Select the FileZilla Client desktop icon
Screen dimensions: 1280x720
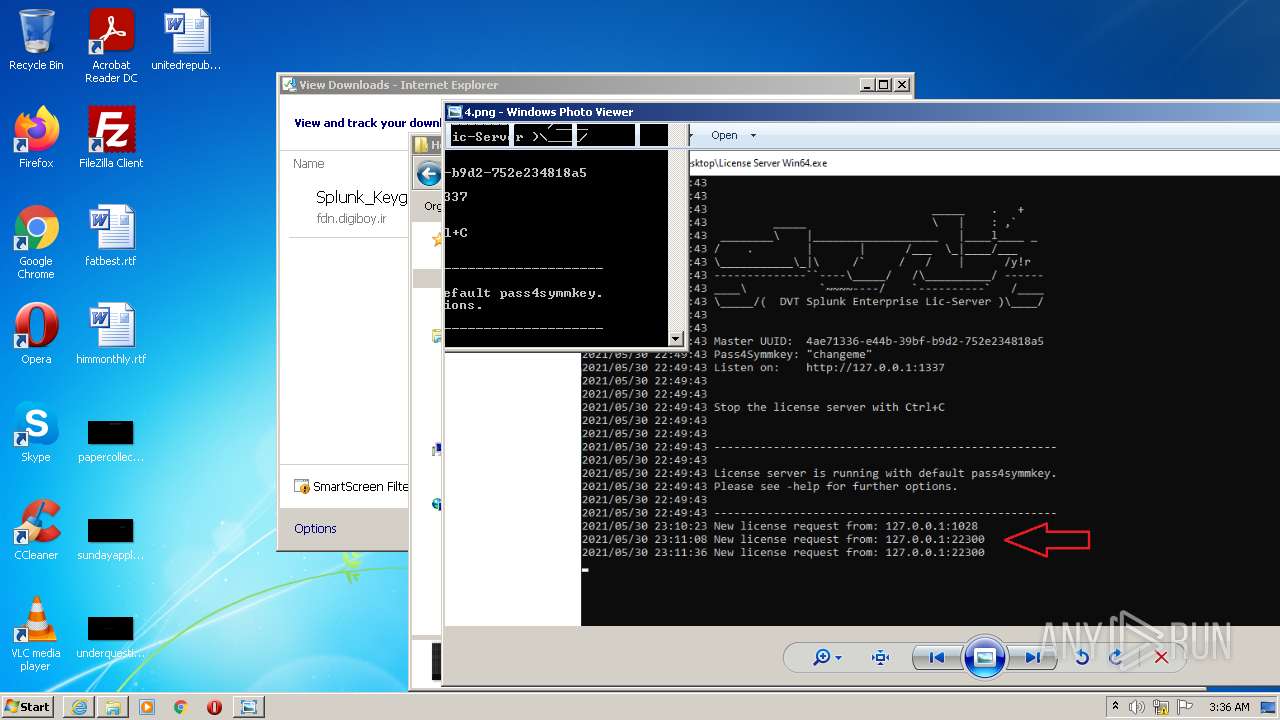111,138
